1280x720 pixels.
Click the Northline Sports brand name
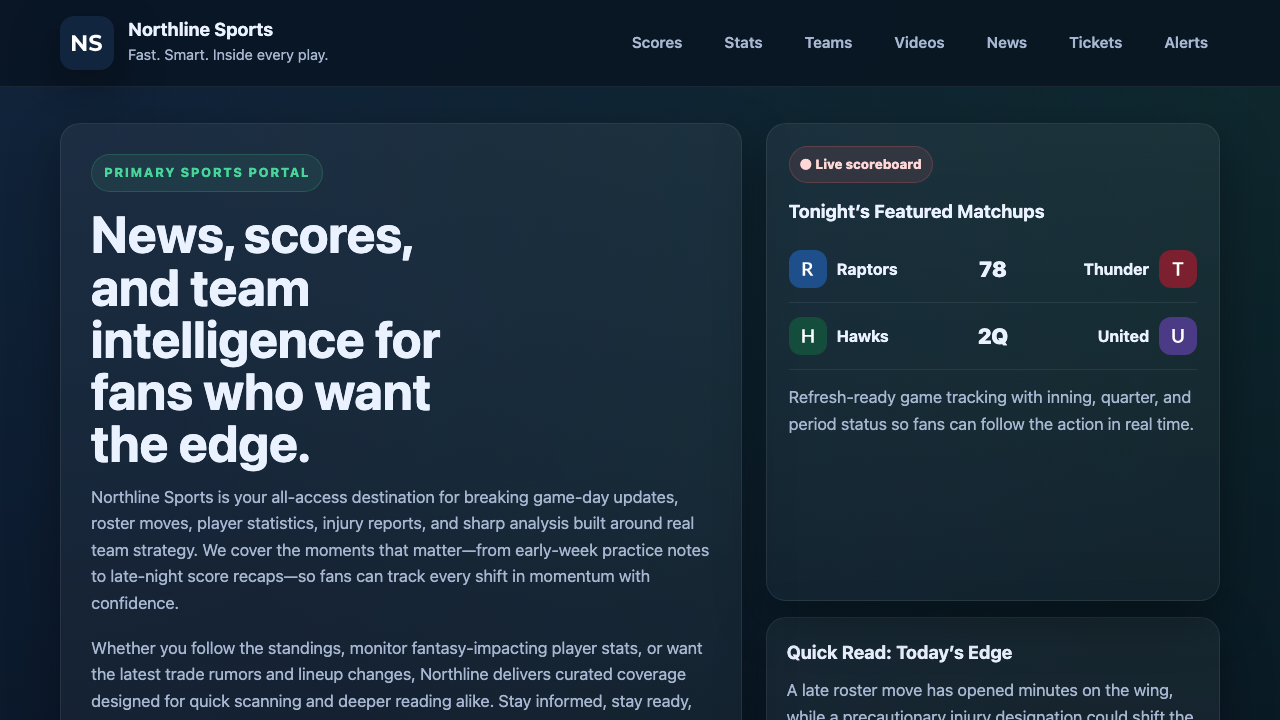point(200,30)
